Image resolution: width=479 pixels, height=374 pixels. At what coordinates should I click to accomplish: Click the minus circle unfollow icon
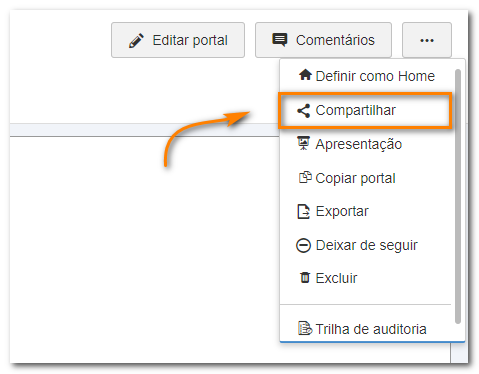[x=303, y=246]
